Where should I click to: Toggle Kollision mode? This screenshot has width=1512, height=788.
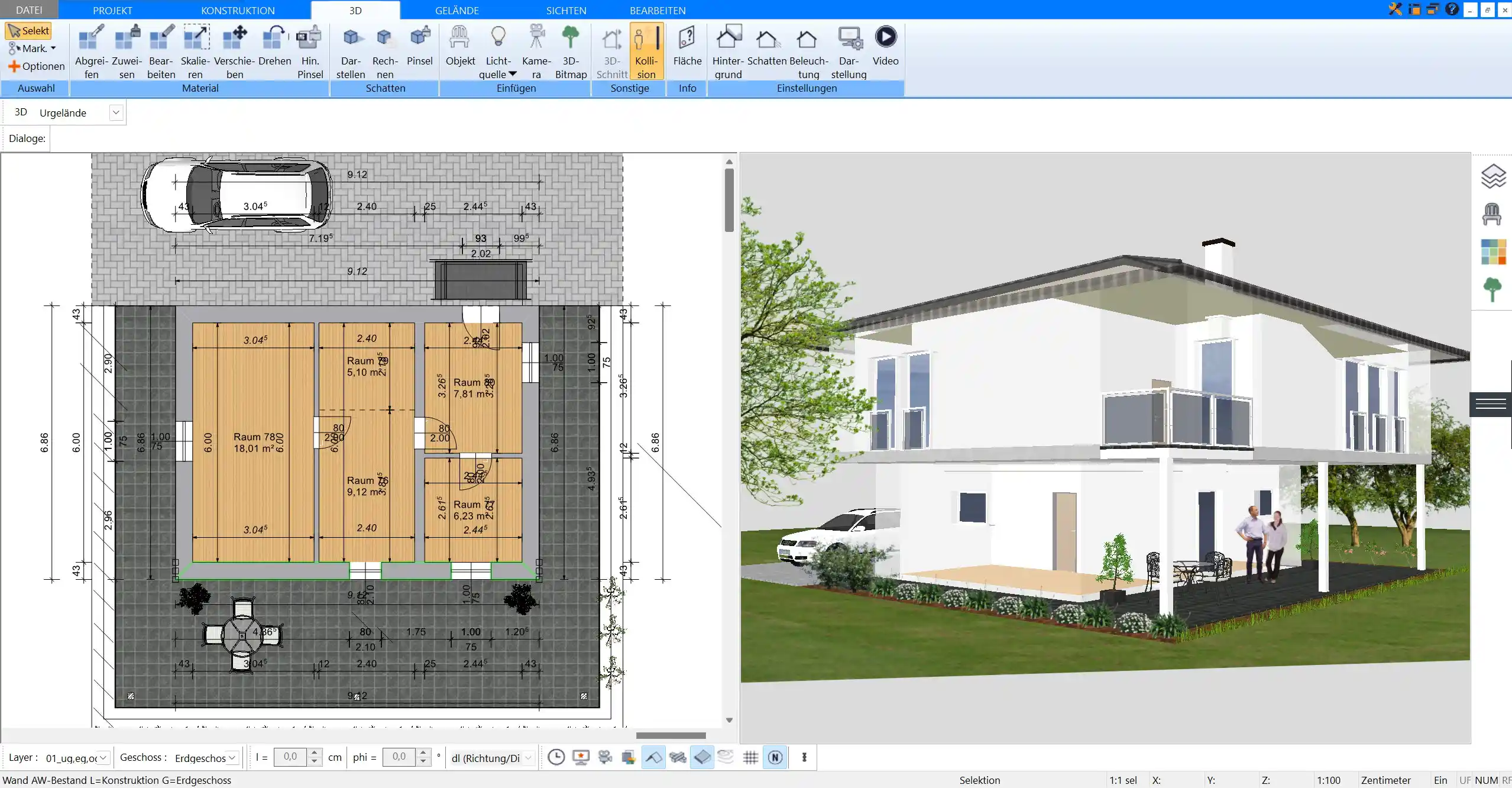(646, 52)
